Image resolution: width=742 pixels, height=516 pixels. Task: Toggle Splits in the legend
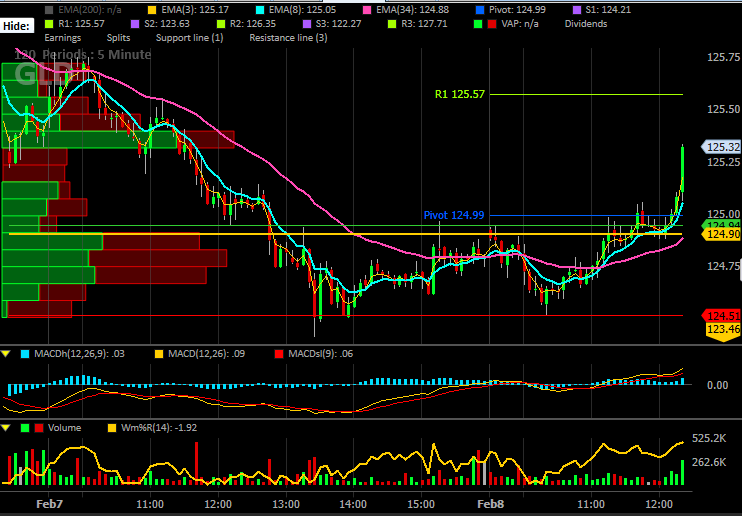[x=118, y=38]
